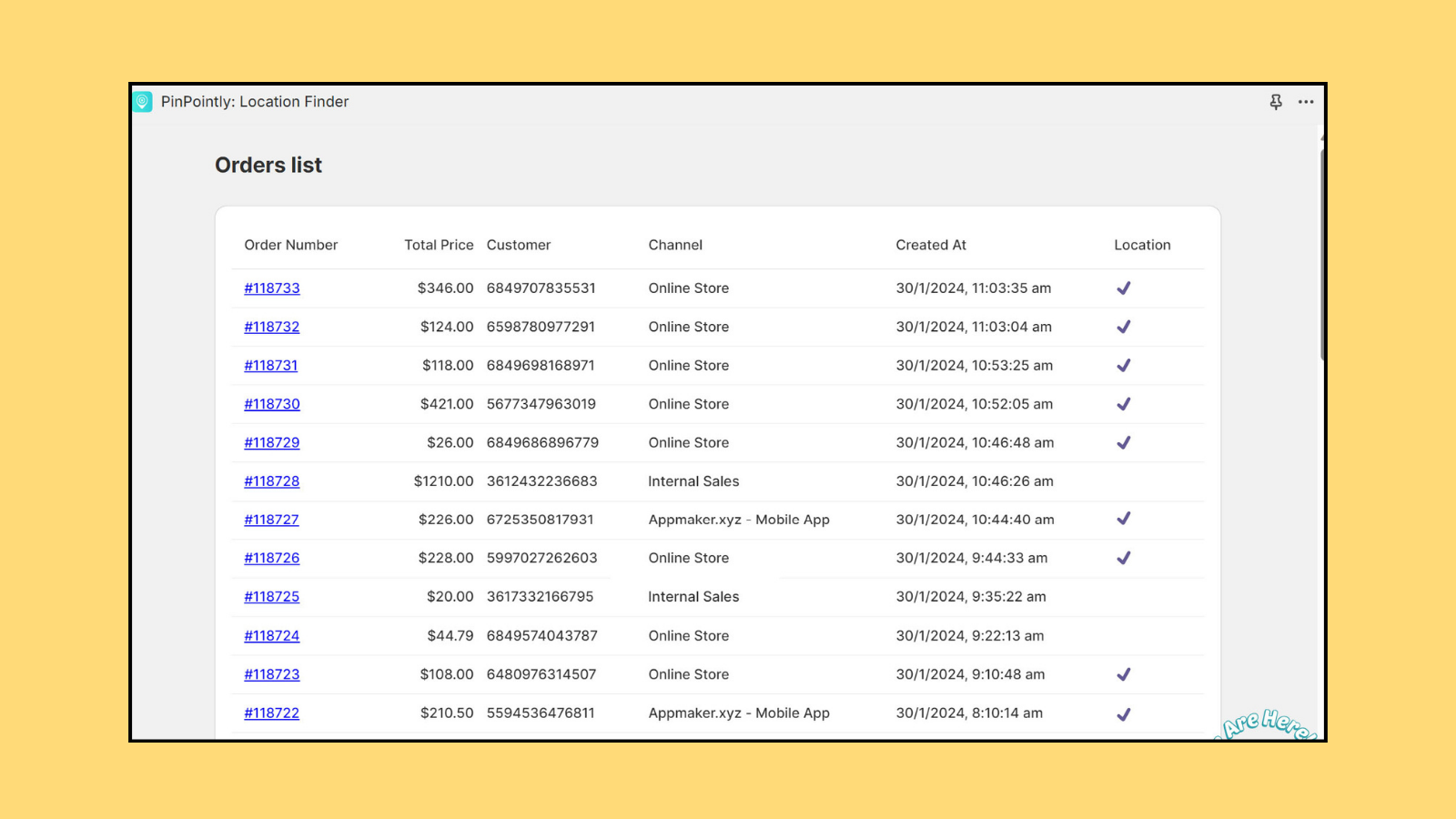Open order #118722 link
This screenshot has height=819, width=1456.
(x=272, y=713)
